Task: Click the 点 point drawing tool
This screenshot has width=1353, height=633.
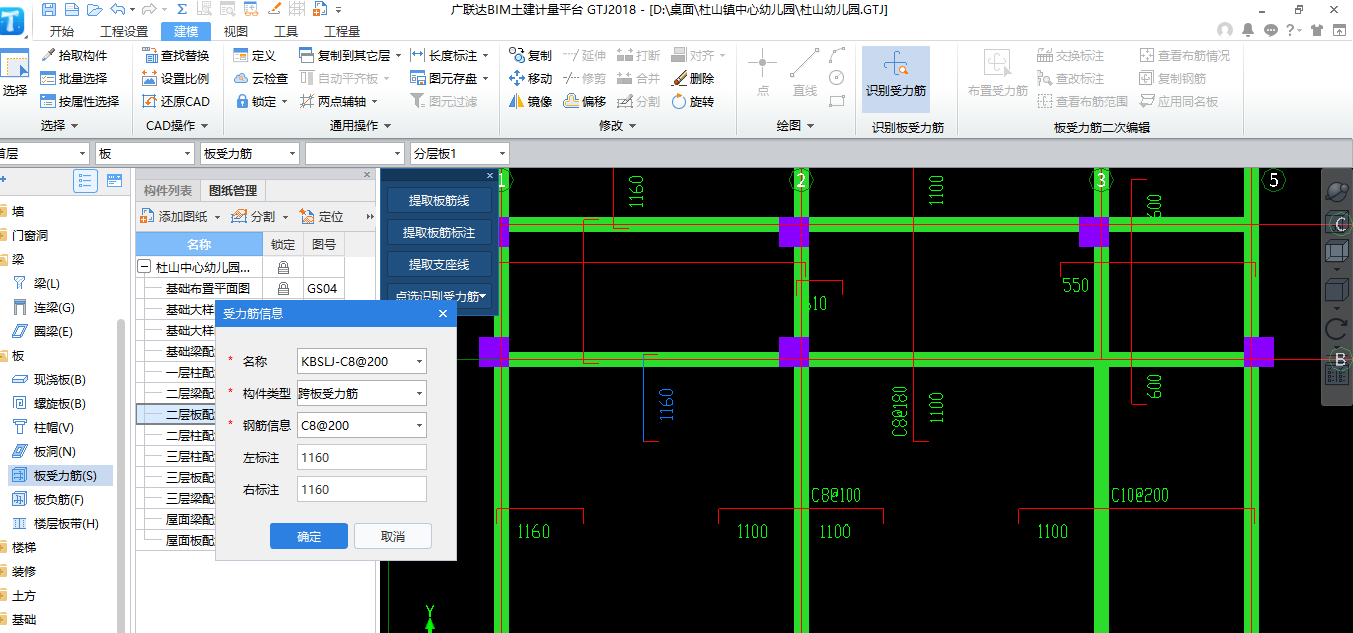Action: (x=763, y=74)
